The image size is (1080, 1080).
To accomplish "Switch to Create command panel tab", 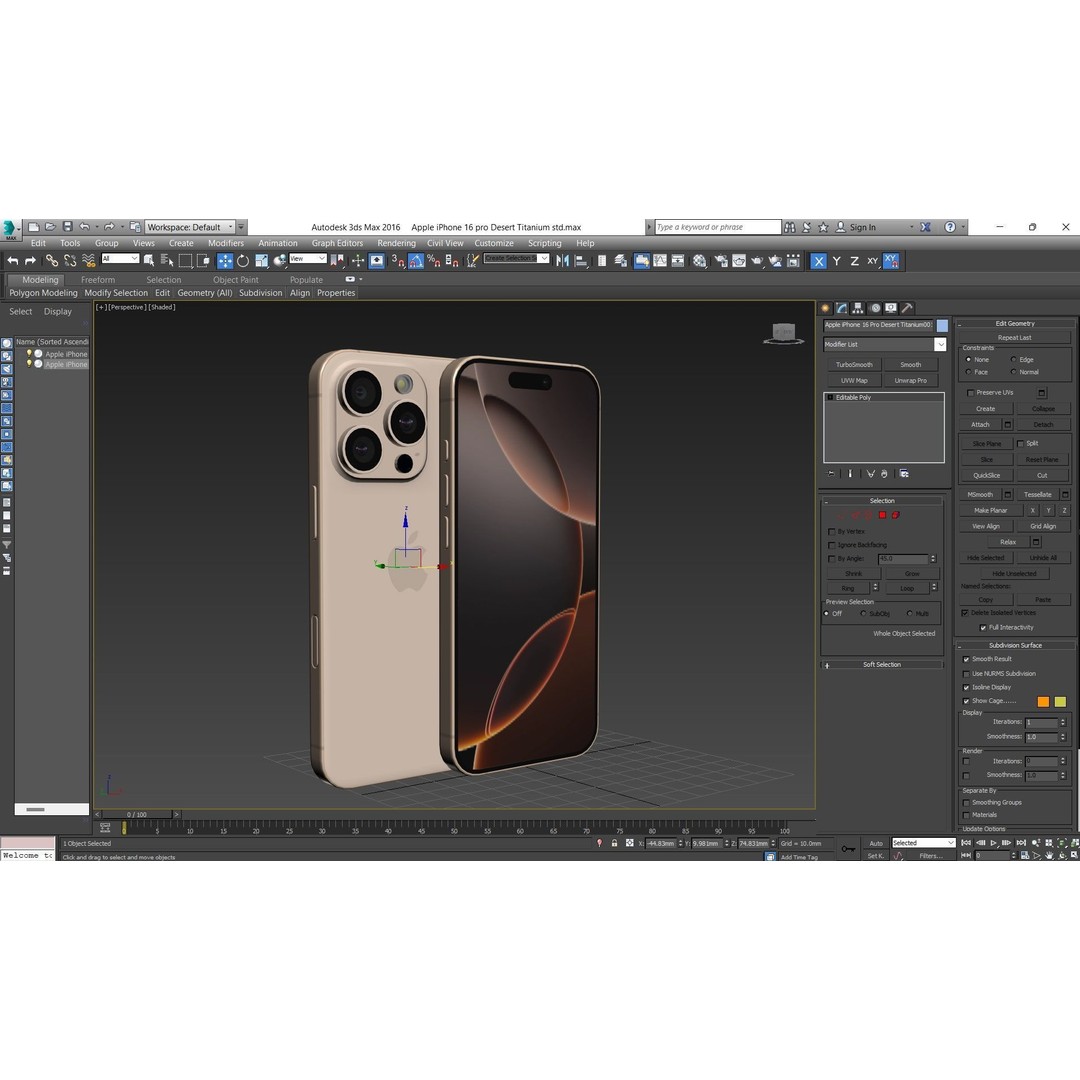I will point(825,308).
